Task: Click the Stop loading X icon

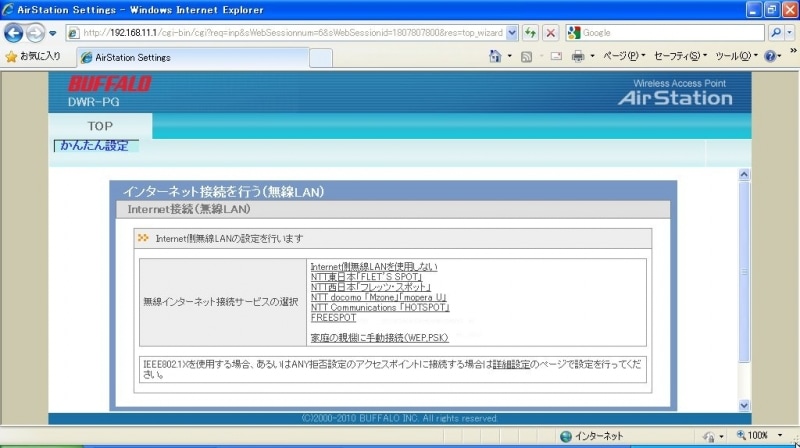Action: point(551,33)
